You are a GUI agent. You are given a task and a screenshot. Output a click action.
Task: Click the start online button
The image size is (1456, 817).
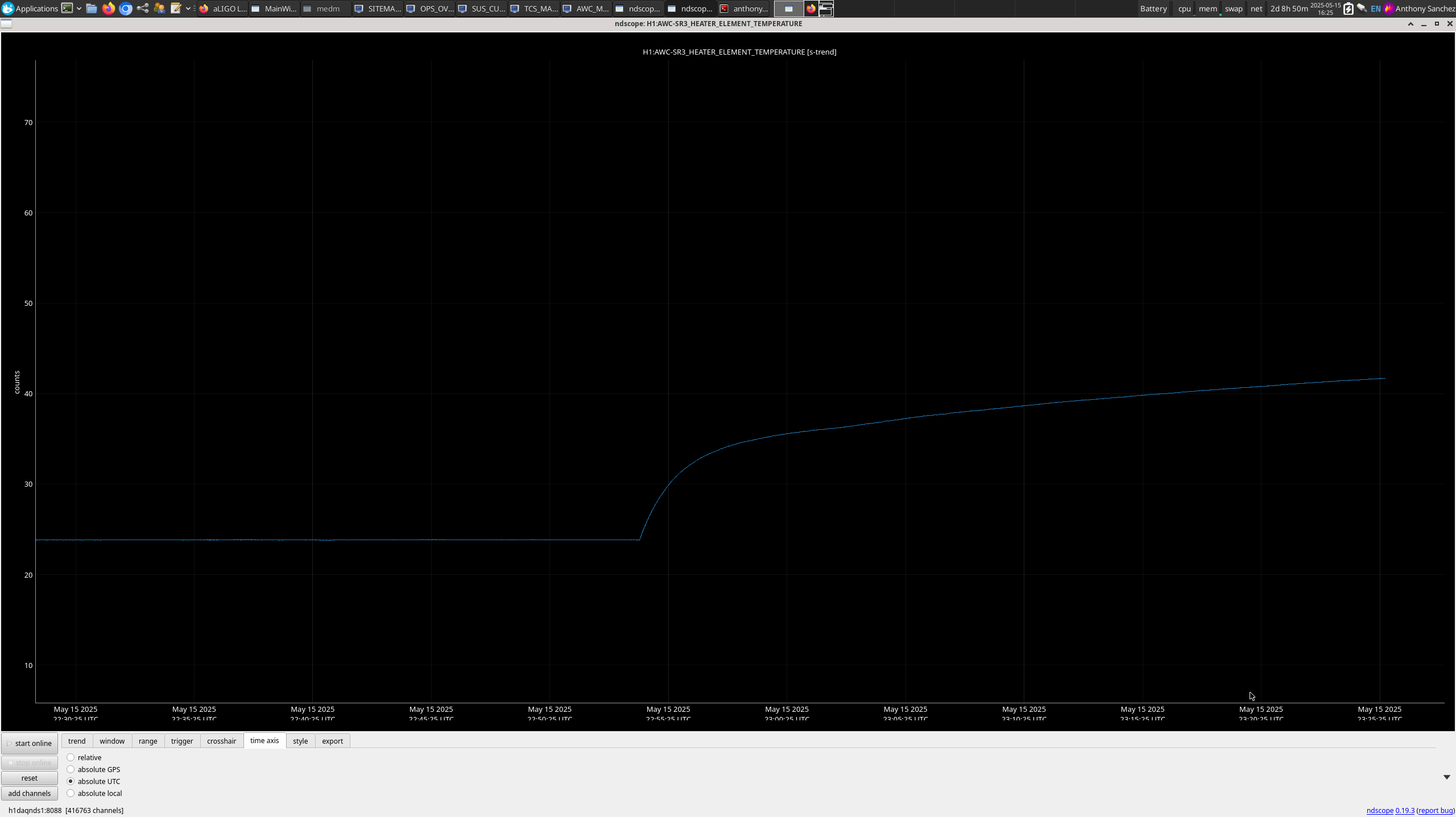pos(30,743)
